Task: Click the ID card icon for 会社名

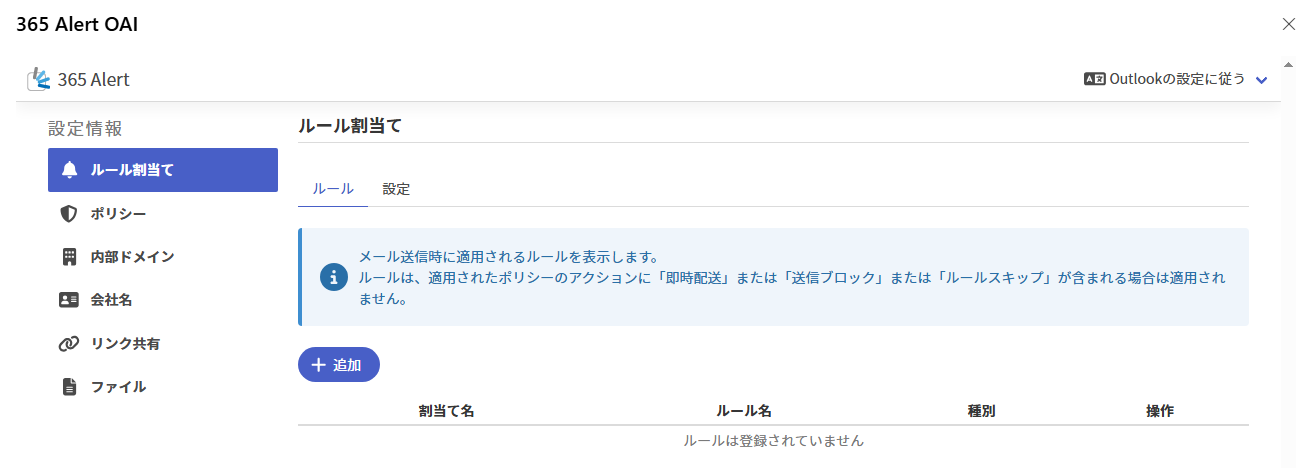Action: tap(69, 300)
